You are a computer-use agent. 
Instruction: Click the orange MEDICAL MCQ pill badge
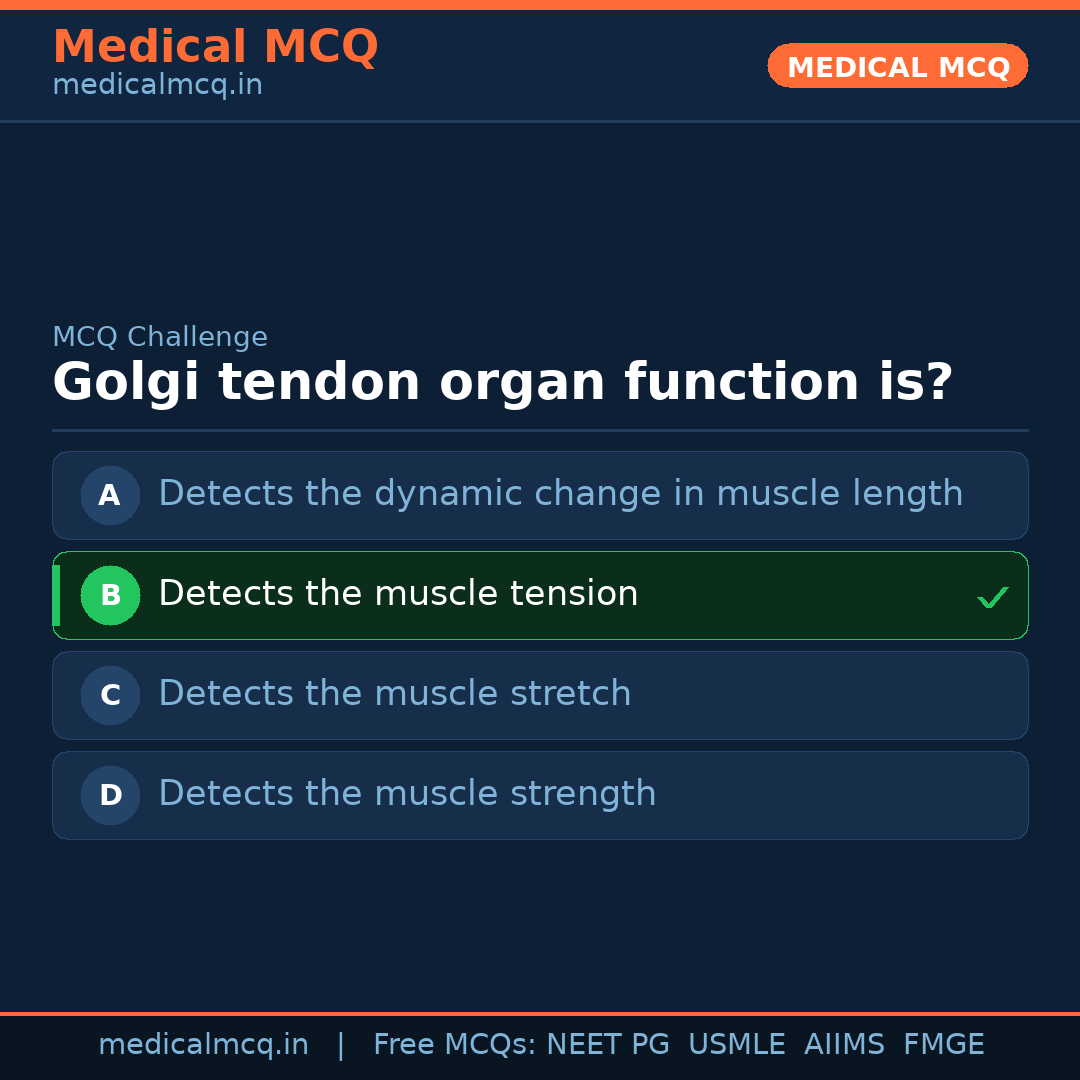(897, 66)
